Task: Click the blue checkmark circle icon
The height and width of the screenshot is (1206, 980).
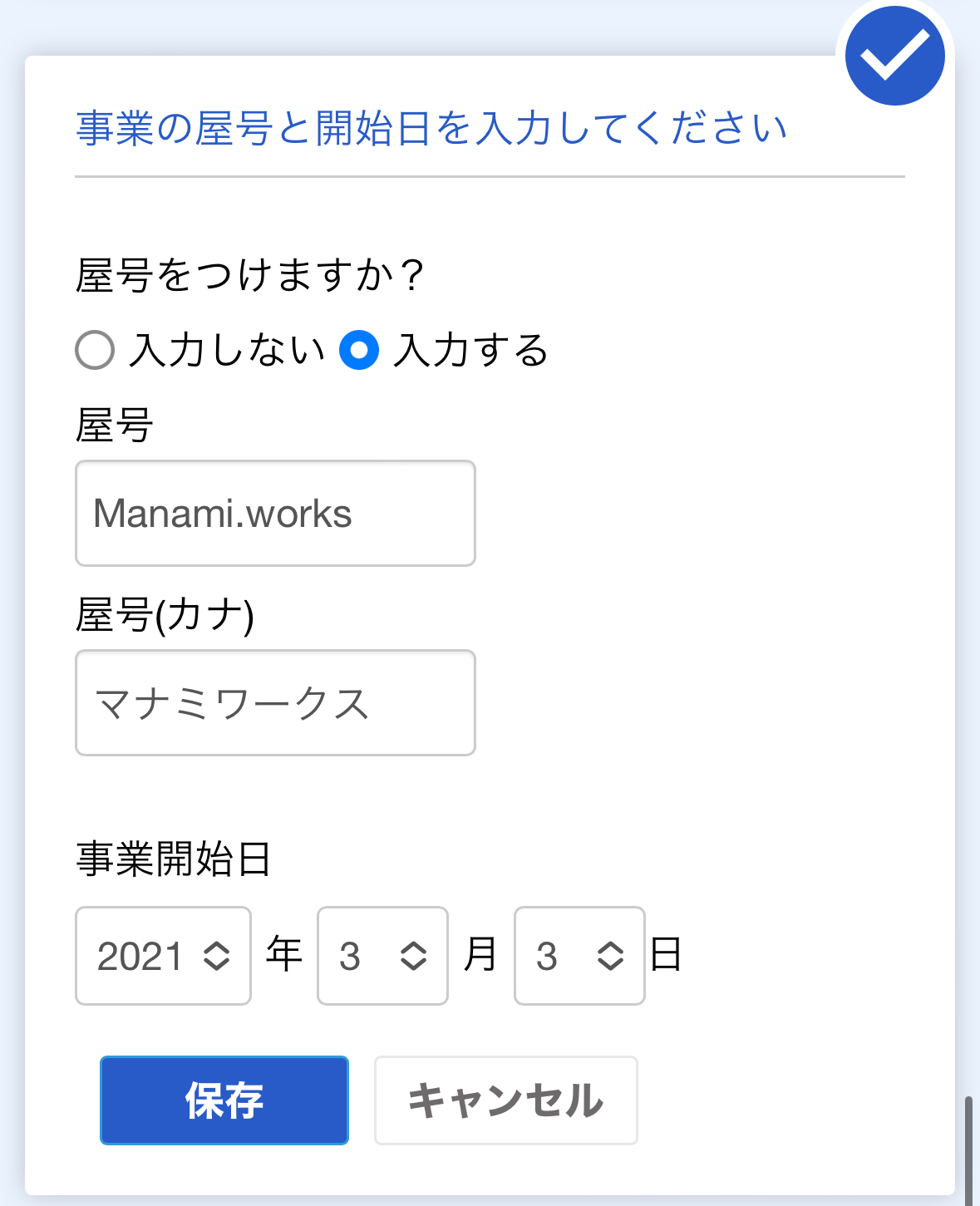Action: tap(894, 56)
